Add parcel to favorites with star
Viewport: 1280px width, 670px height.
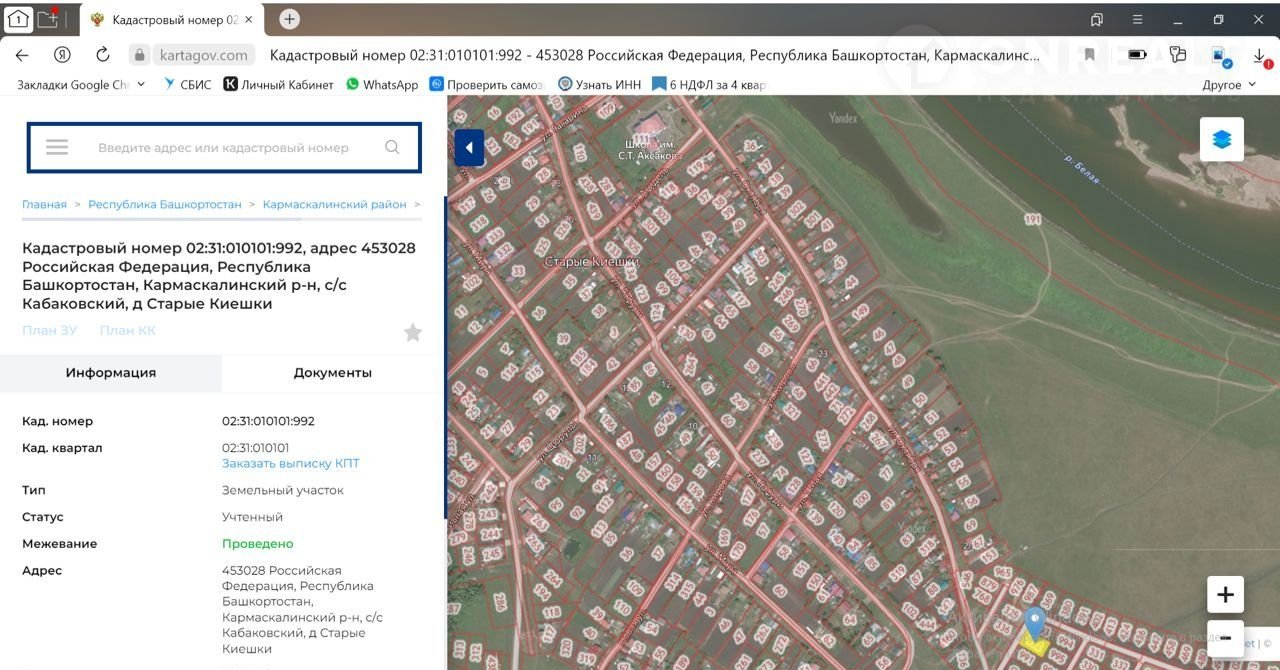click(412, 333)
